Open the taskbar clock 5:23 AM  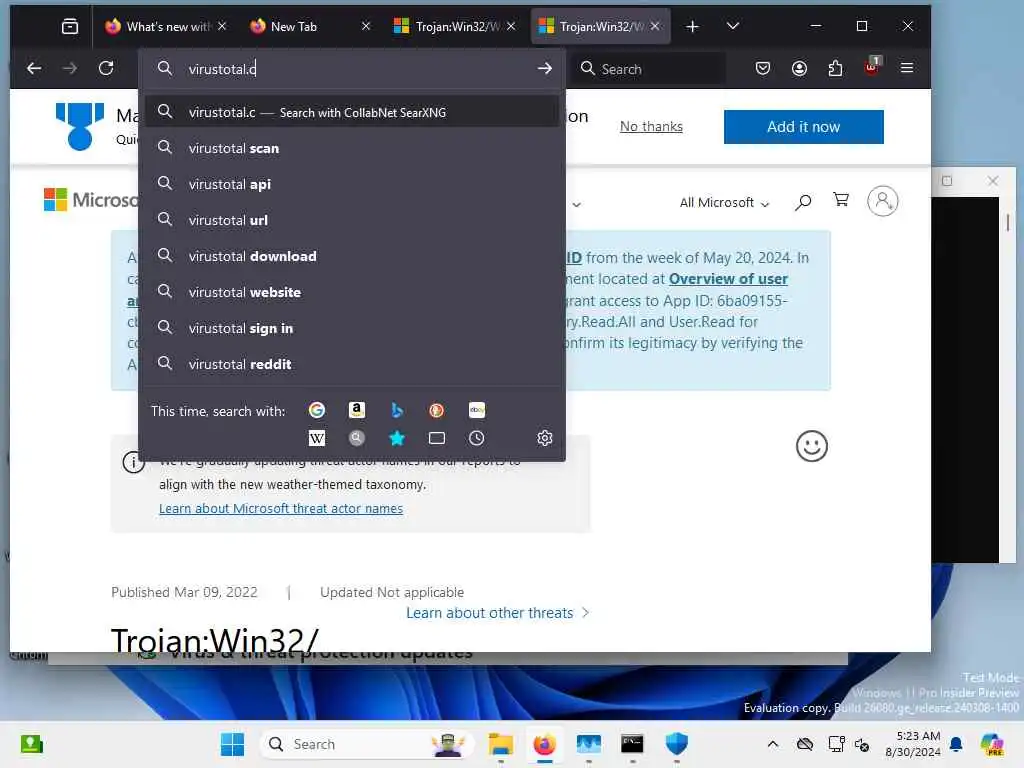913,744
